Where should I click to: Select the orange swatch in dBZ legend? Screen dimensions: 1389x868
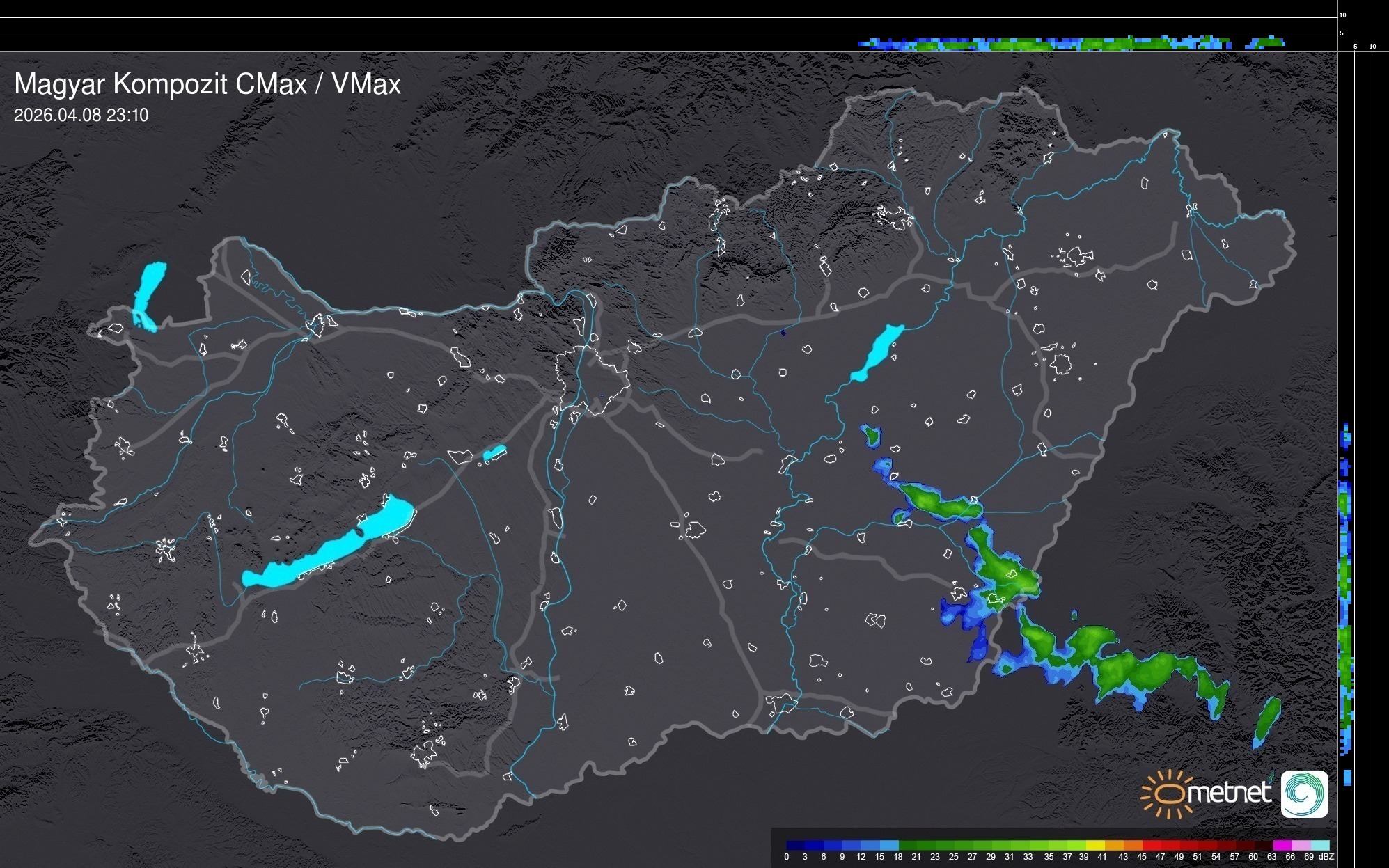pos(1133,845)
